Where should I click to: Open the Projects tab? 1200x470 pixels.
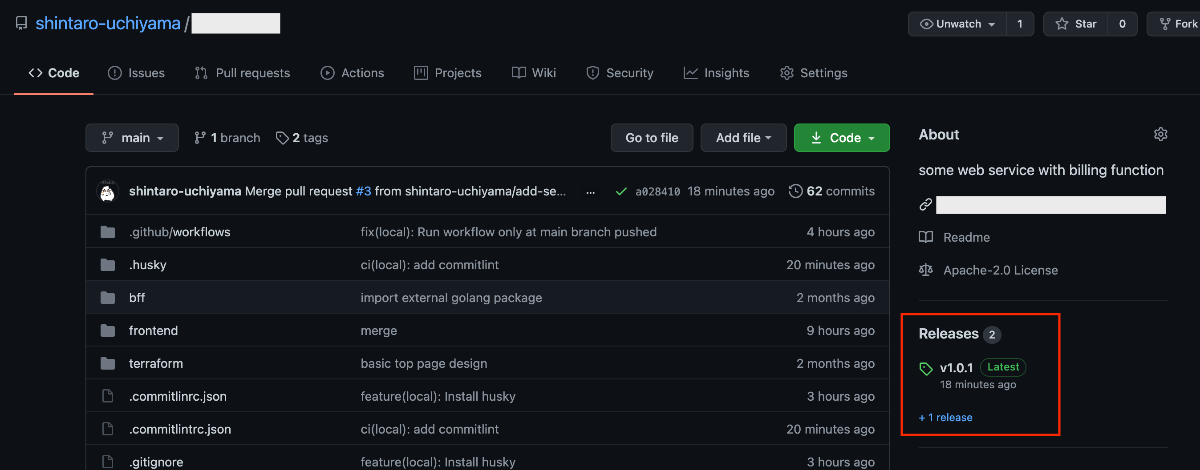tap(446, 73)
